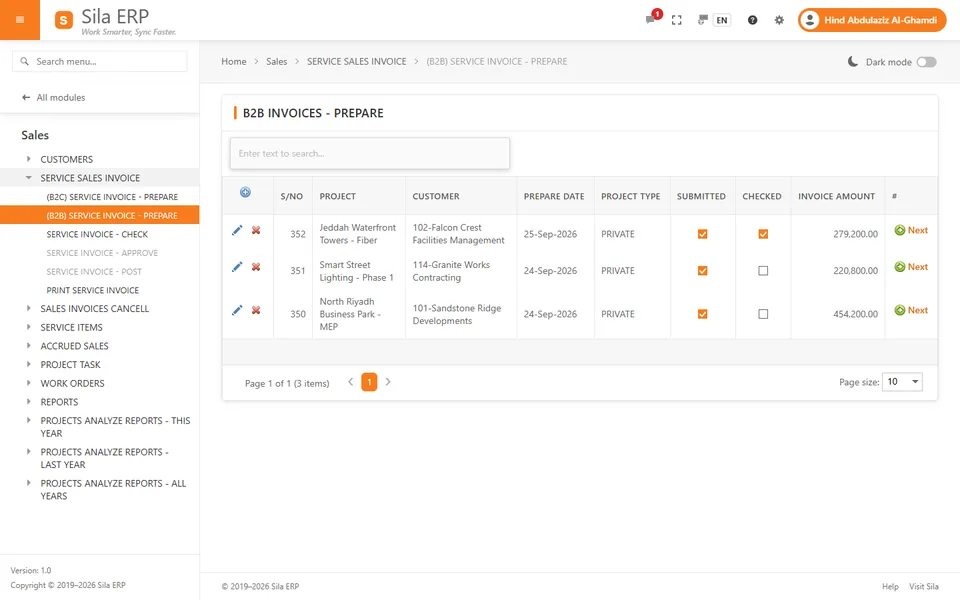This screenshot has width=960, height=600.
Task: Open SERVICE INVOICE - CHECK menu item
Action: (97, 234)
